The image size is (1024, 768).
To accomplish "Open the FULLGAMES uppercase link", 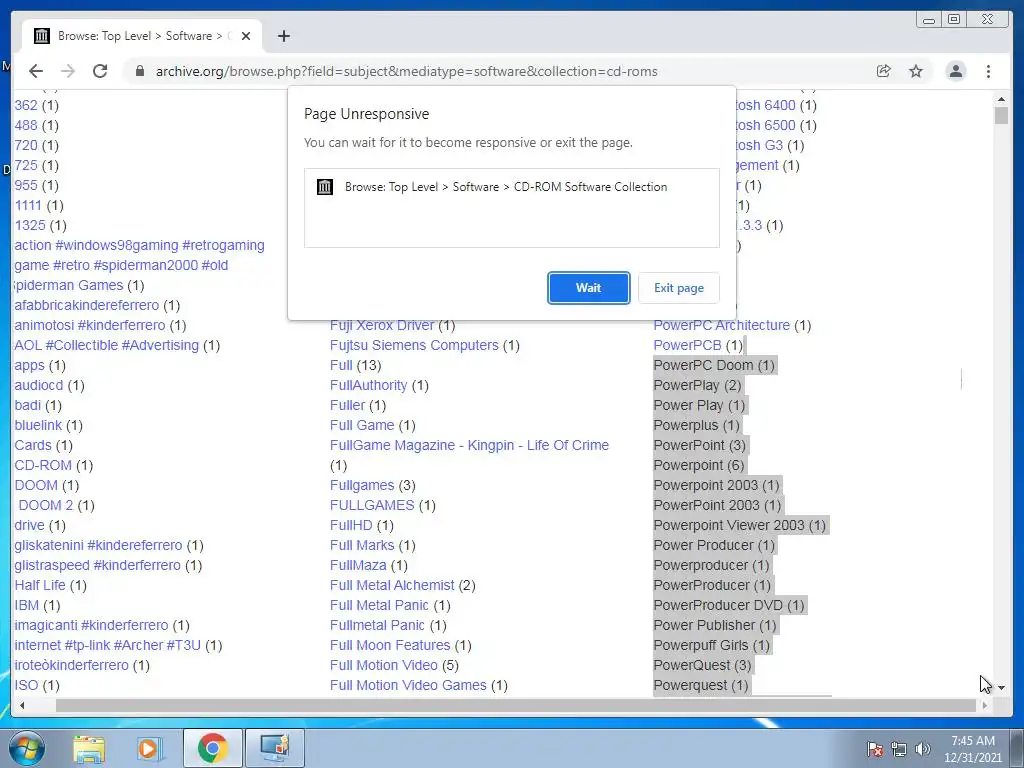I will point(372,505).
